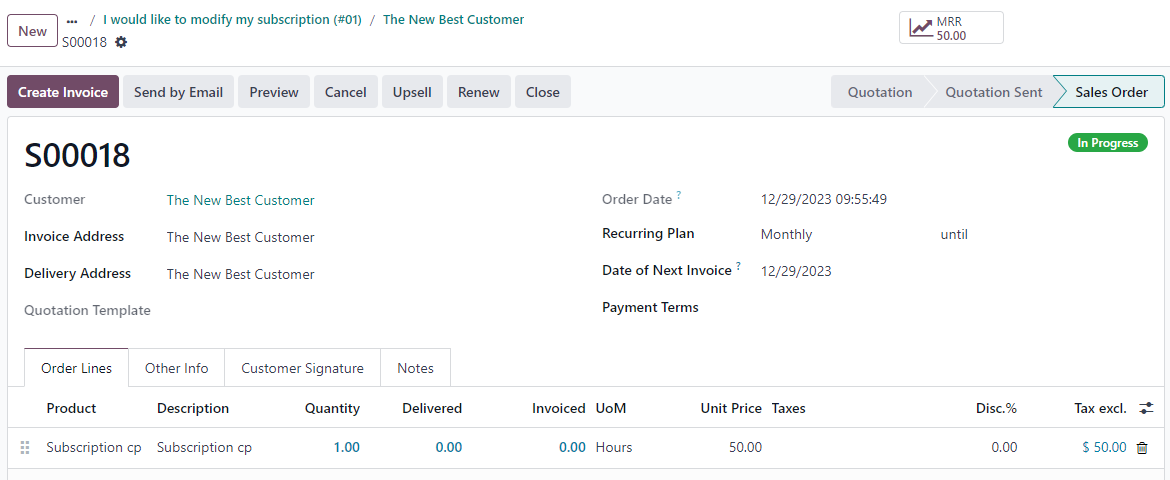Viewport: 1170px width, 480px height.
Task: Click the Description column header
Action: click(x=193, y=408)
